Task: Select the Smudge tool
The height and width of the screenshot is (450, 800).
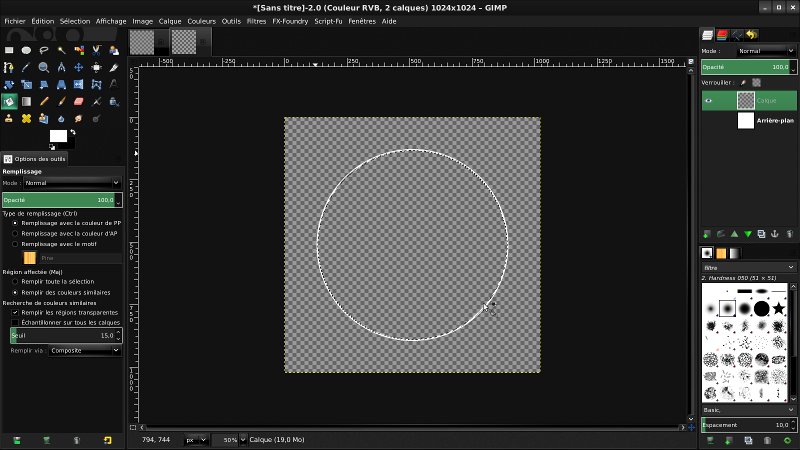Action: 79,119
